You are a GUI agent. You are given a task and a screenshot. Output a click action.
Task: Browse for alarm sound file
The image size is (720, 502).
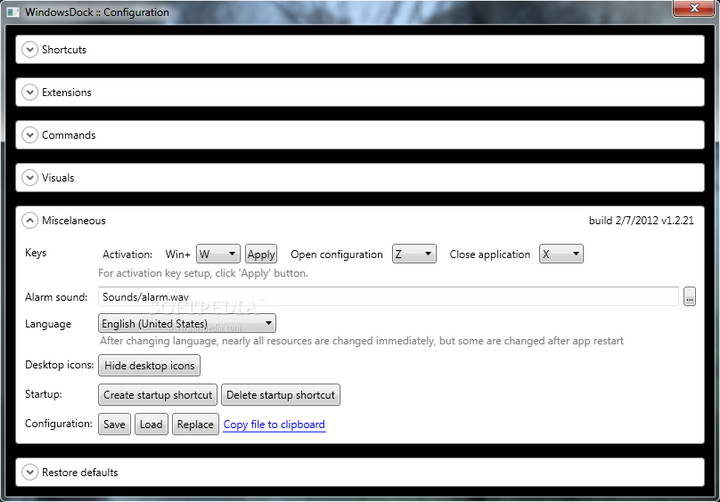tap(689, 297)
